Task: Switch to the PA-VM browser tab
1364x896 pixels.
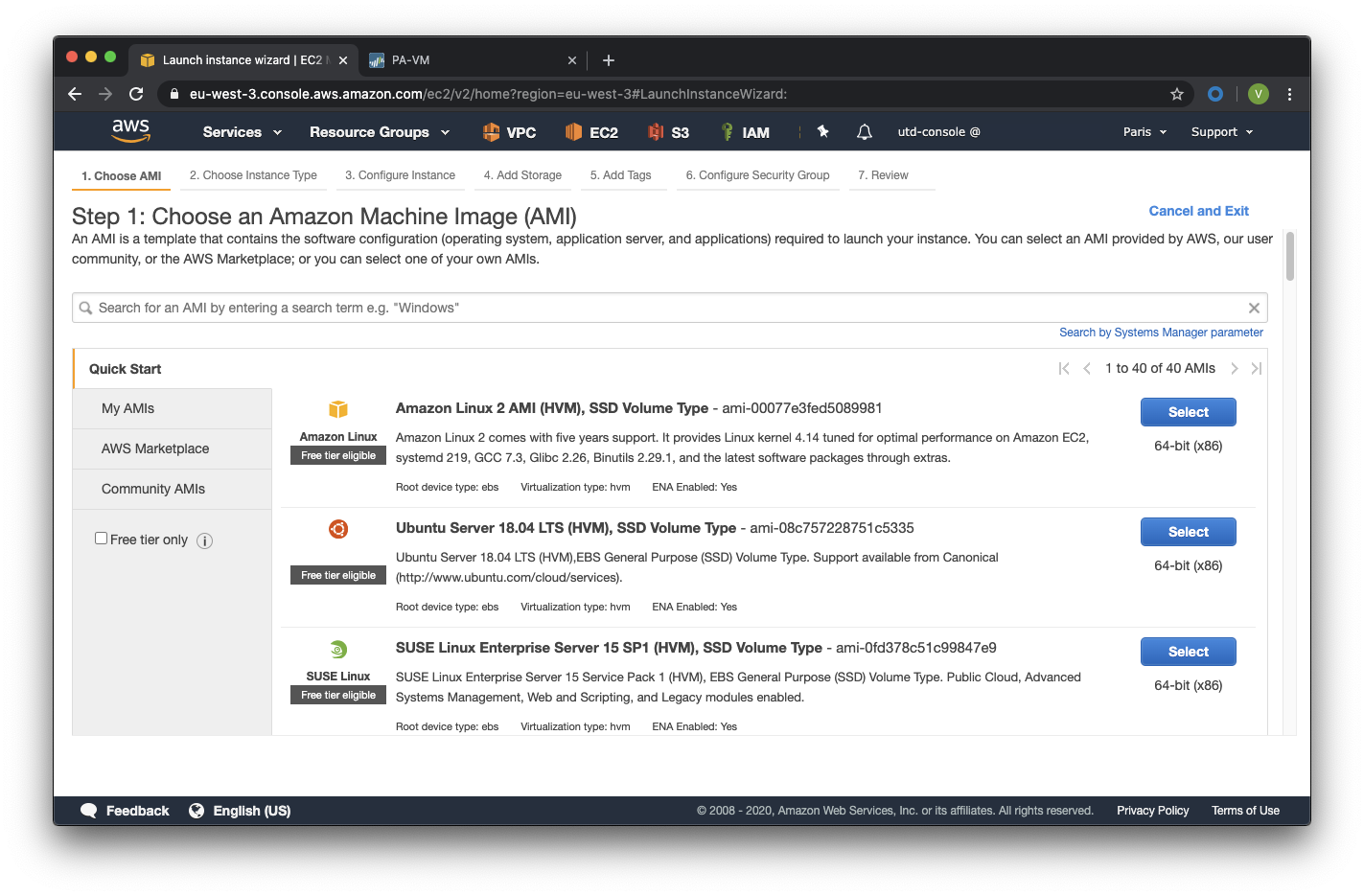Action: pyautogui.click(x=473, y=60)
